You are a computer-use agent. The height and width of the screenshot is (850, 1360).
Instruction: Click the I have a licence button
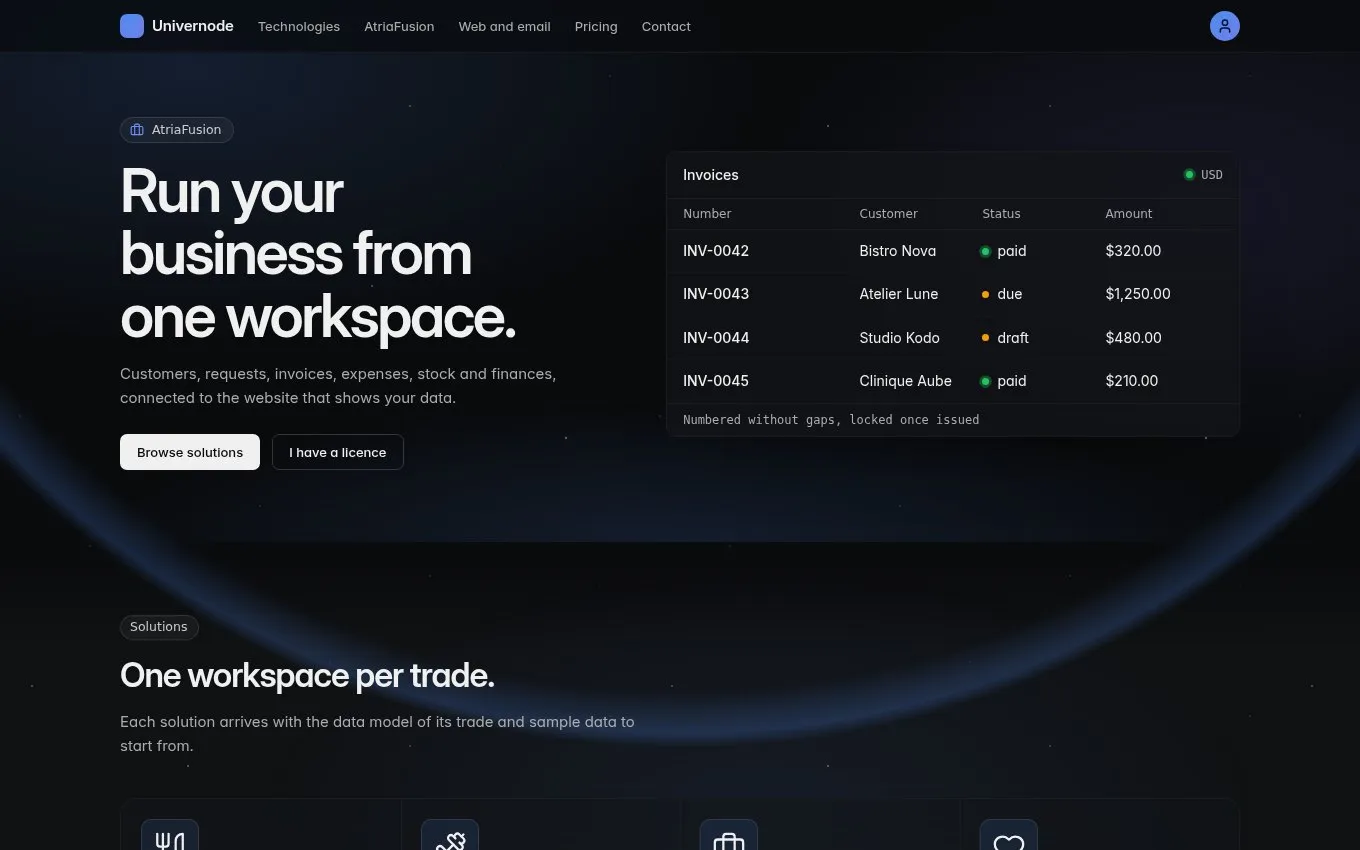(338, 452)
